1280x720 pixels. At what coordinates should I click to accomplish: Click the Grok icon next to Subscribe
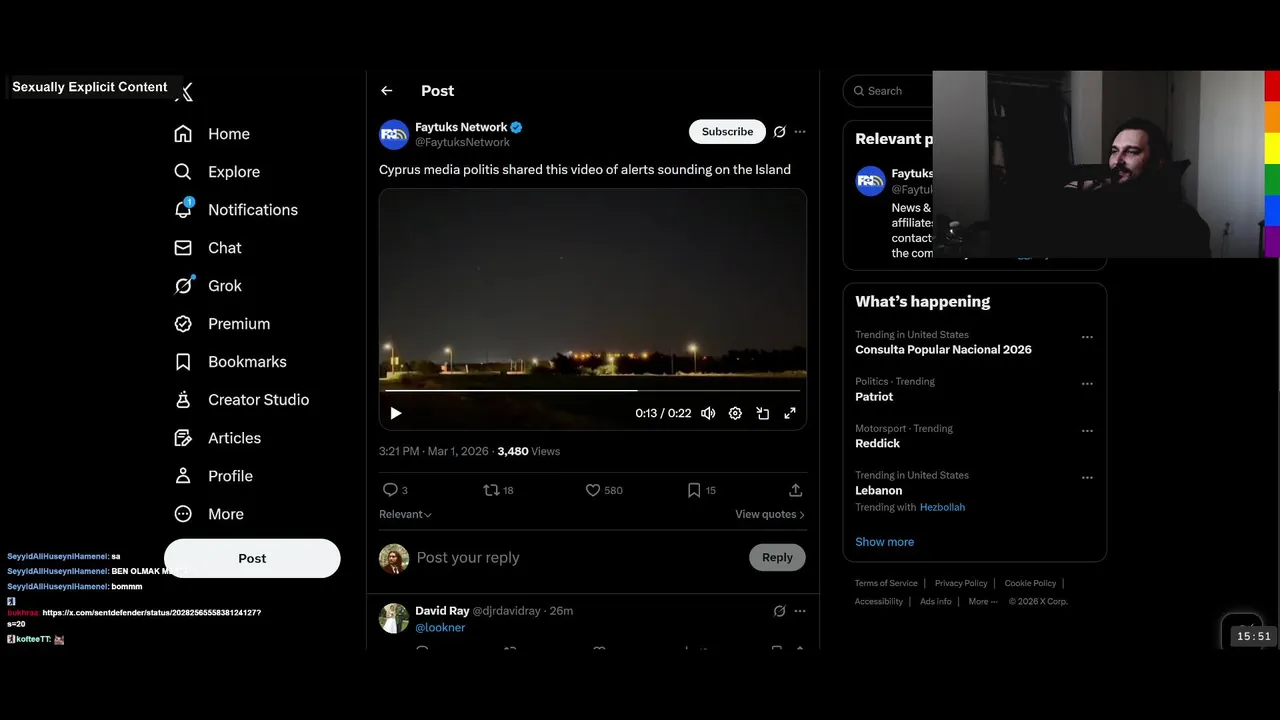pyautogui.click(x=780, y=132)
